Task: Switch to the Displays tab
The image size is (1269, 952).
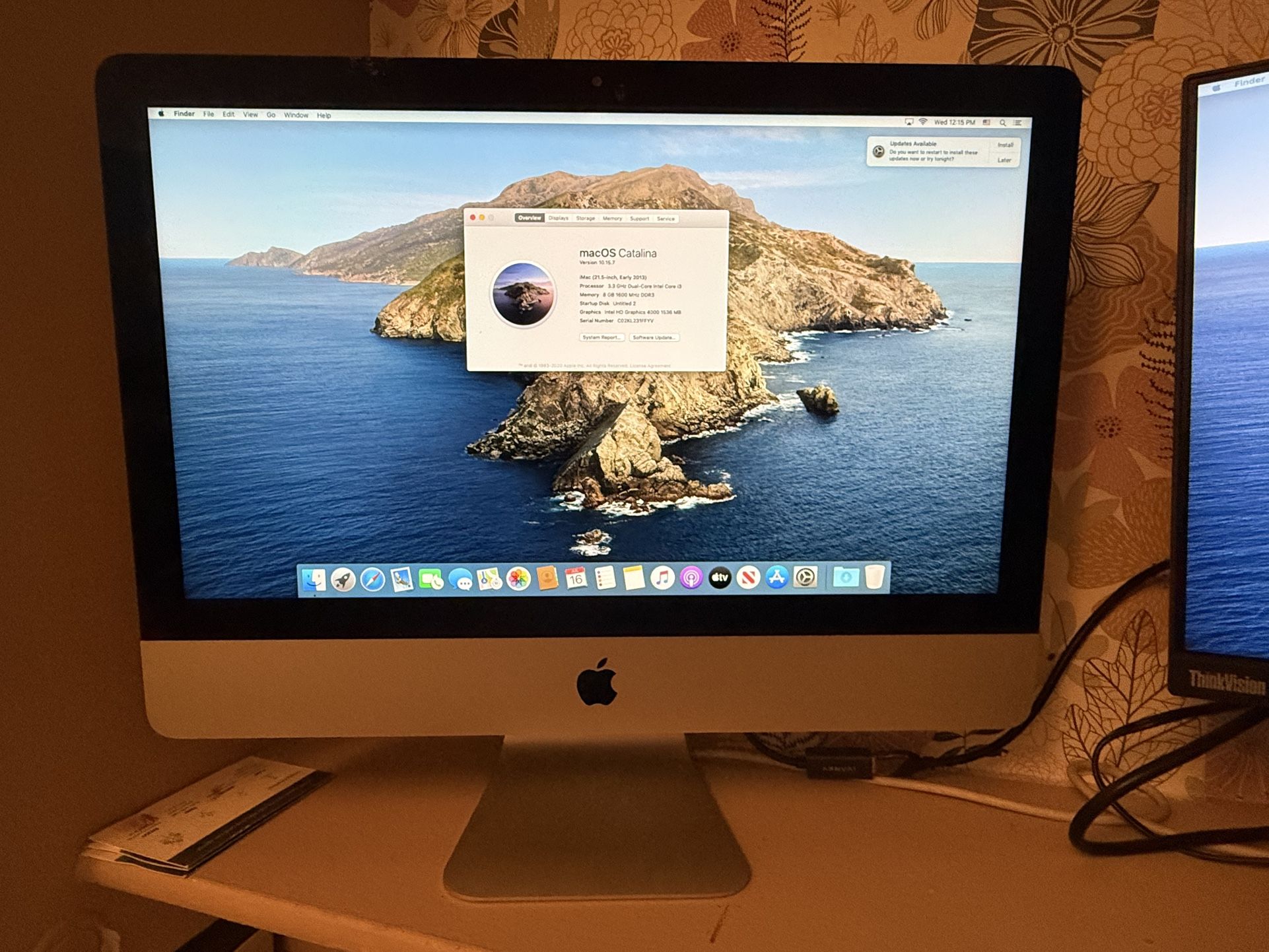Action: coord(558,218)
